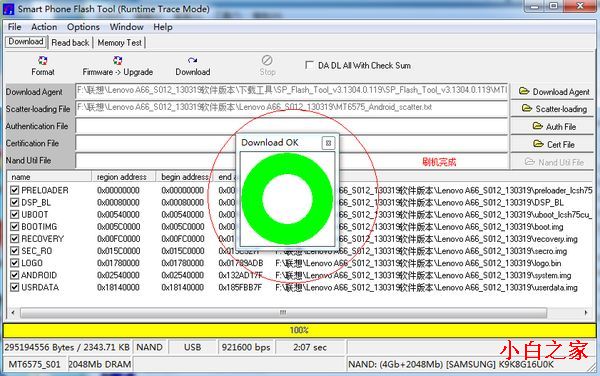600x376 pixels.
Task: Start flashing with the Download toolbar icon
Action: coord(192,61)
